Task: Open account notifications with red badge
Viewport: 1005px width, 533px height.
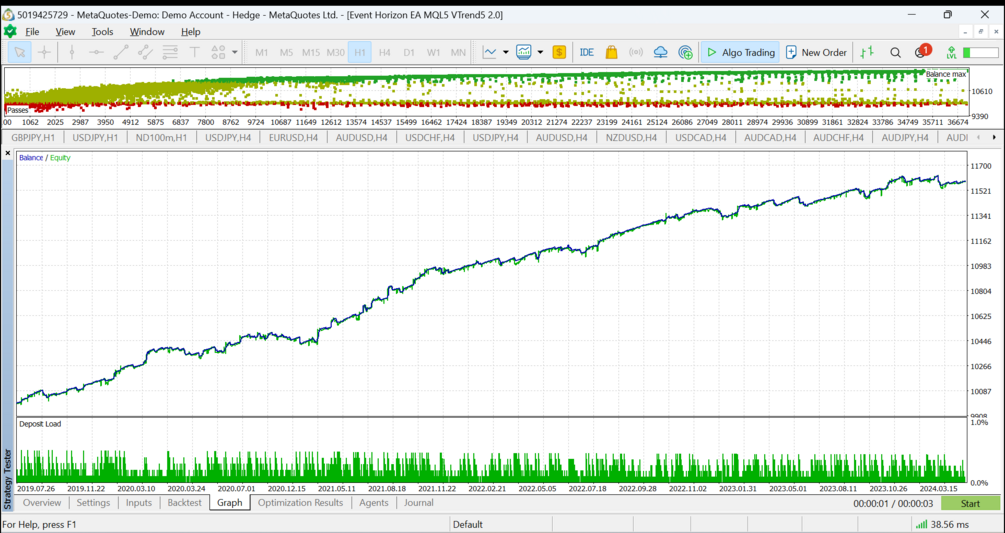Action: click(x=922, y=51)
